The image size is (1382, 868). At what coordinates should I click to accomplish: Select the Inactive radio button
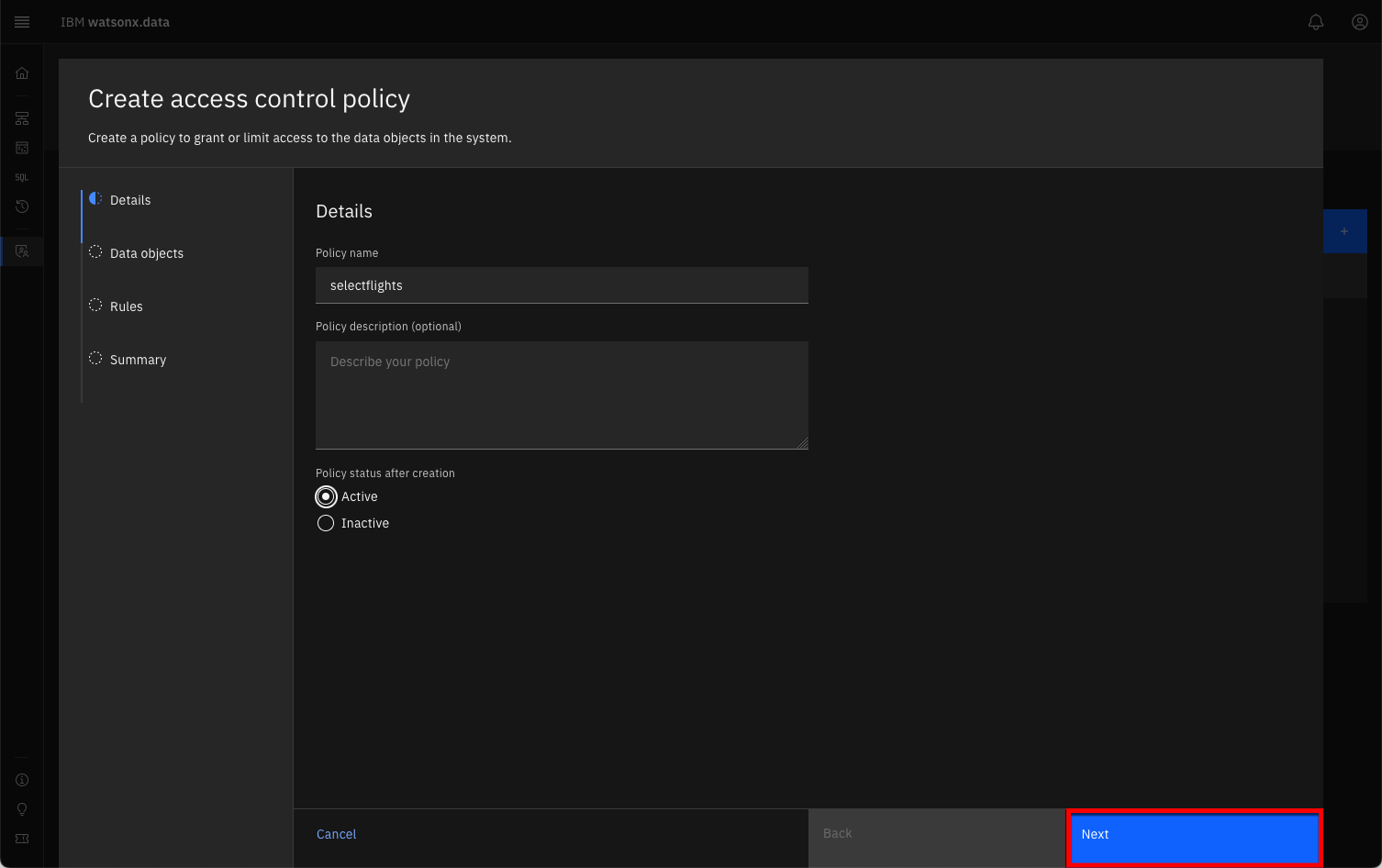[326, 523]
